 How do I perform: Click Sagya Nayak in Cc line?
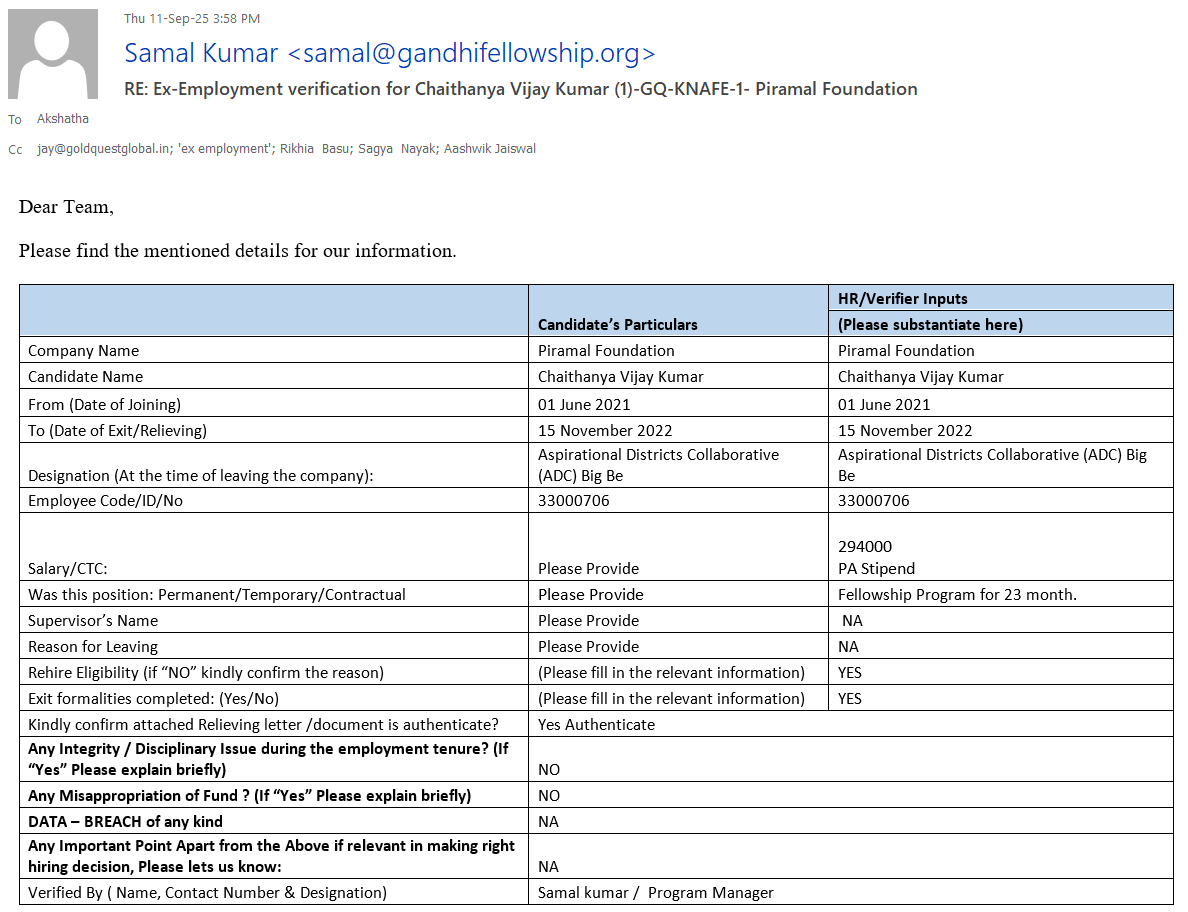click(397, 149)
